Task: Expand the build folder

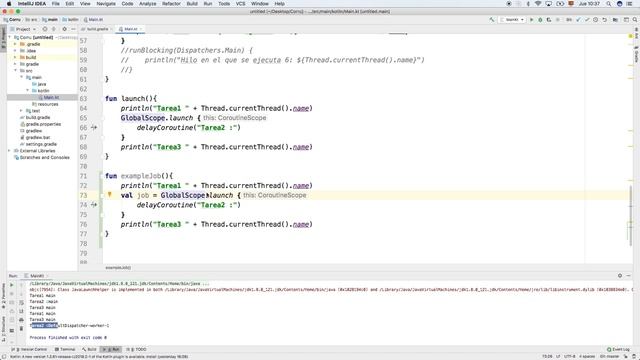Action: (15, 58)
